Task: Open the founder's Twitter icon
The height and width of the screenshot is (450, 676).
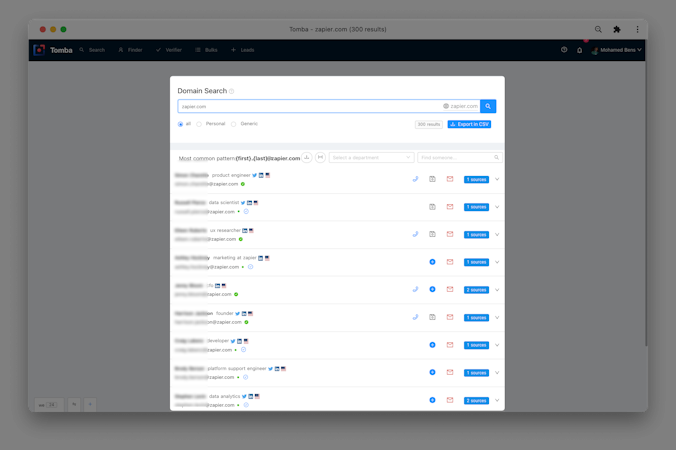Action: 238,313
